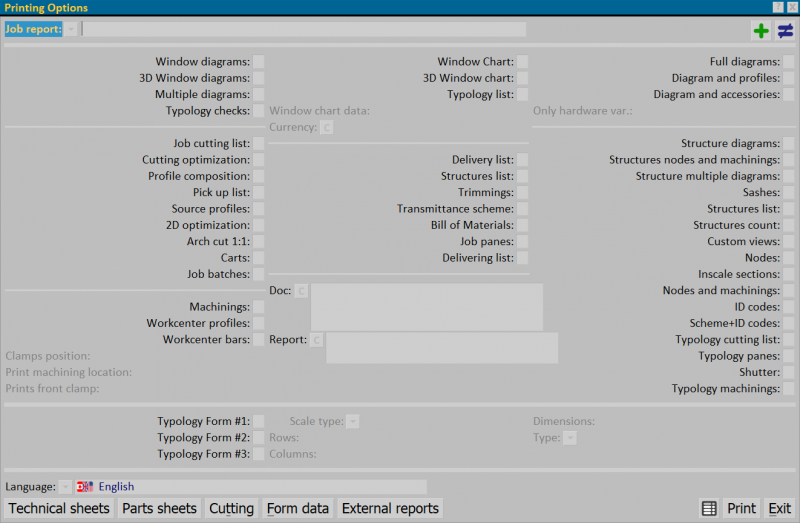800x523 pixels.
Task: Toggle the Profile composition checkbox
Action: (259, 176)
